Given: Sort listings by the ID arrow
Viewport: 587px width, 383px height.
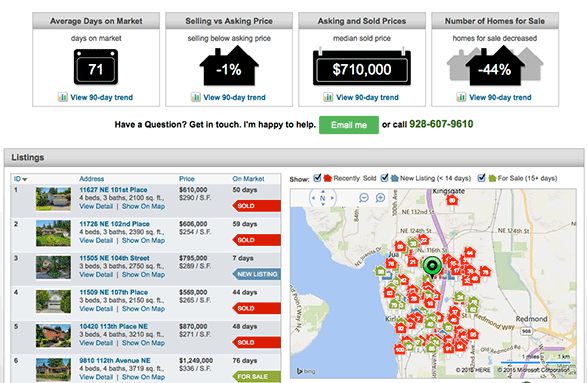Looking at the screenshot, I should point(25,179).
